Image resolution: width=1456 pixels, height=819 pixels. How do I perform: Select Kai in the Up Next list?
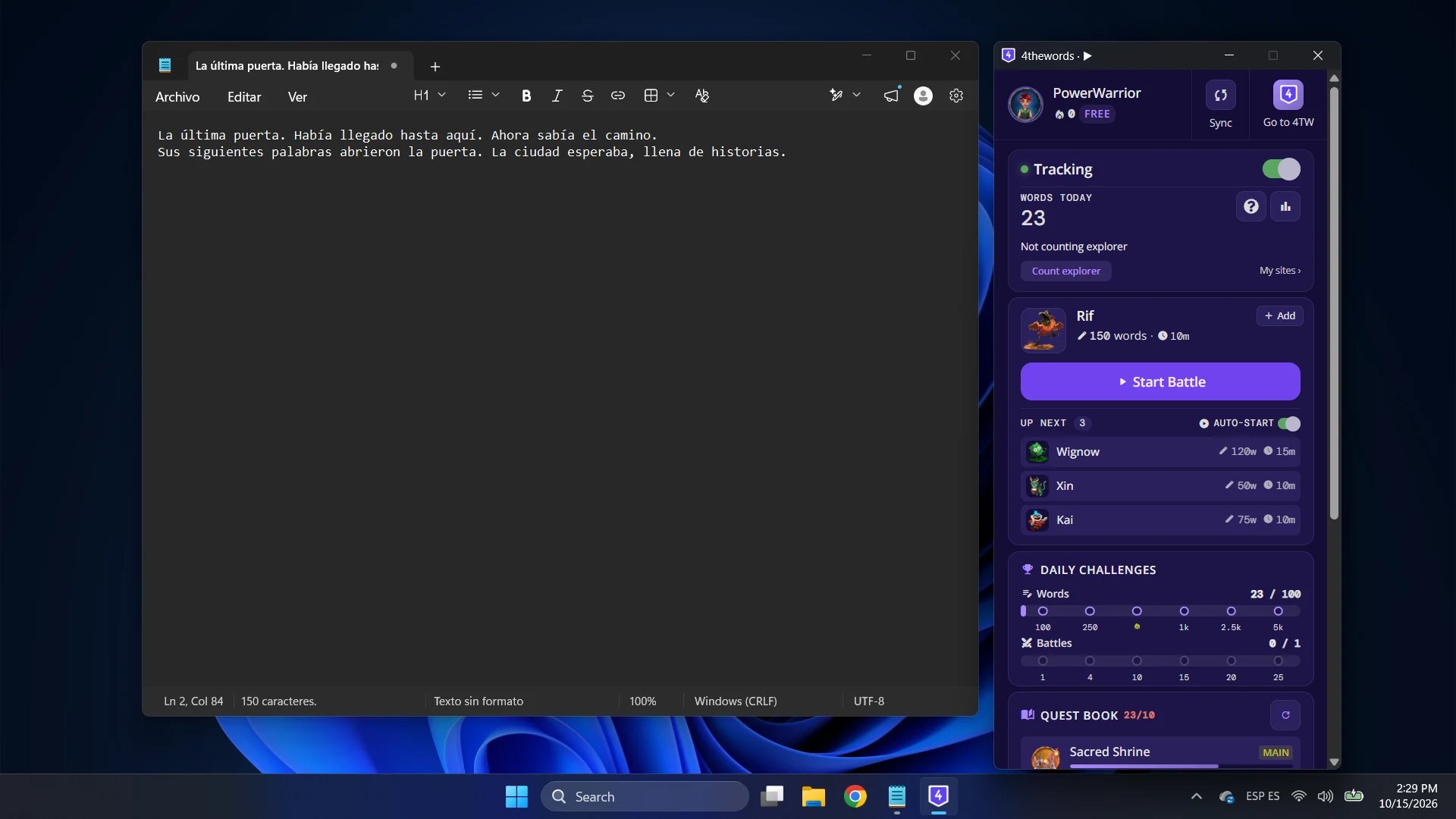[x=1160, y=519]
